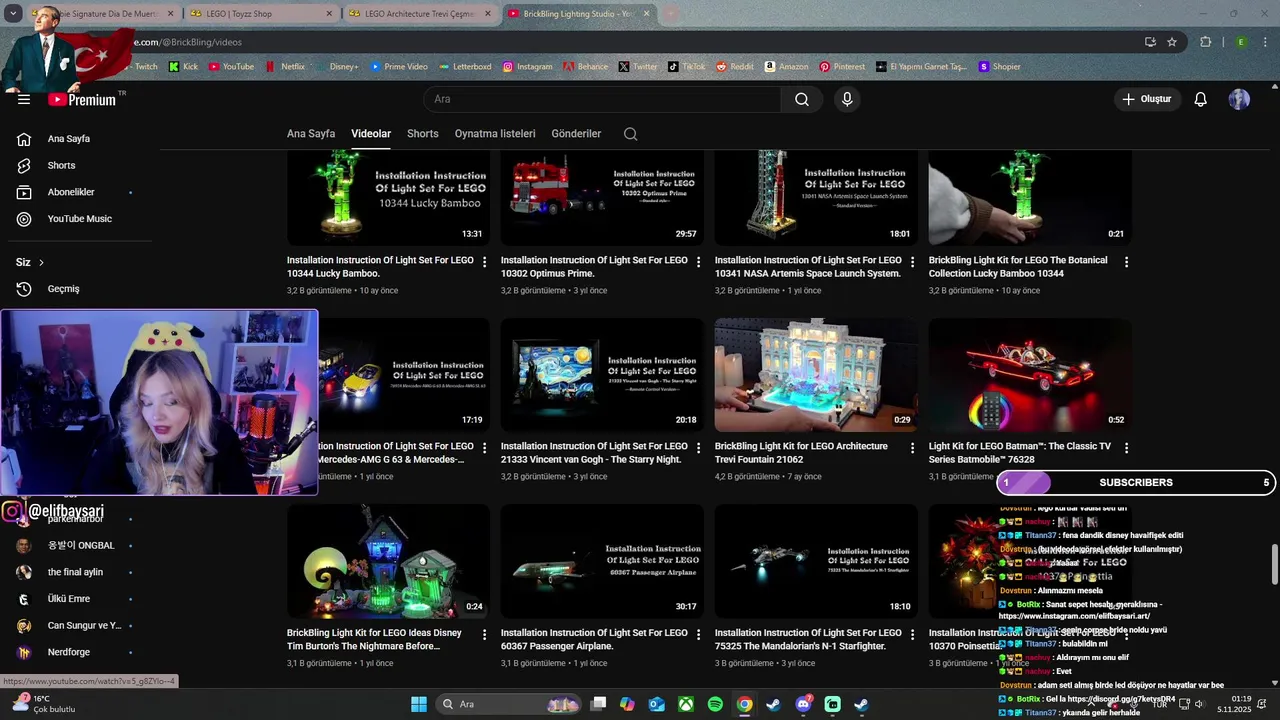The height and width of the screenshot is (720, 1280).
Task: Click the search magnifier button
Action: pos(802,99)
